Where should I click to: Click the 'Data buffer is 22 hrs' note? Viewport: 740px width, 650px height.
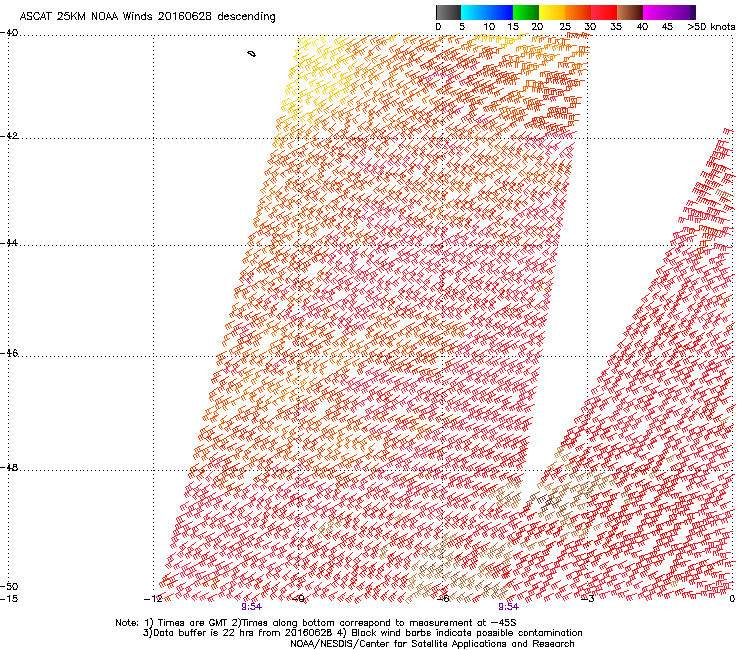tap(362, 633)
